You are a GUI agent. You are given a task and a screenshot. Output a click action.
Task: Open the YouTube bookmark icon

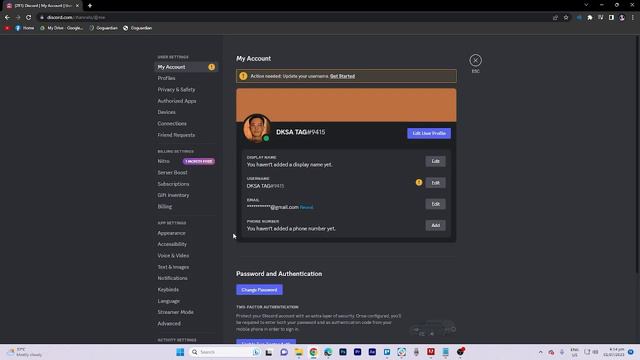(7, 28)
